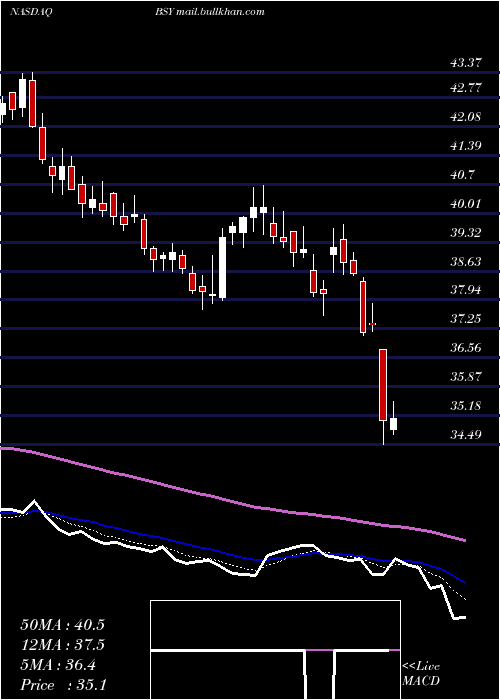Click the 42.08 price axis label
This screenshot has width=500, height=700.
pos(466,117)
